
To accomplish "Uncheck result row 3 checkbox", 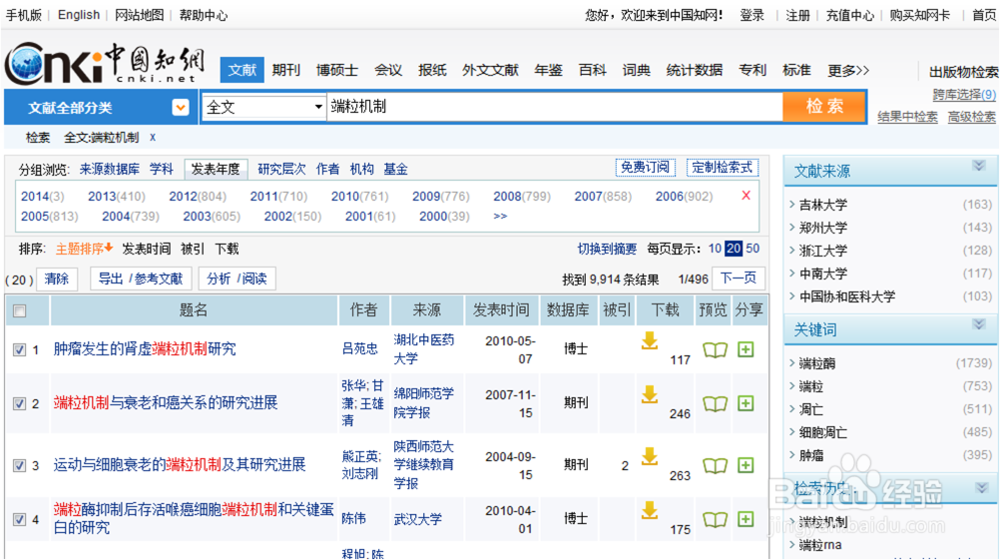I will pyautogui.click(x=20, y=465).
